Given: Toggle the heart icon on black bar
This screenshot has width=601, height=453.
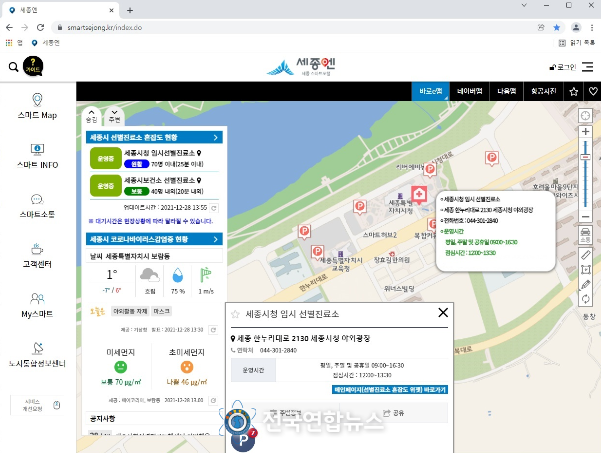Looking at the screenshot, I should click(593, 92).
